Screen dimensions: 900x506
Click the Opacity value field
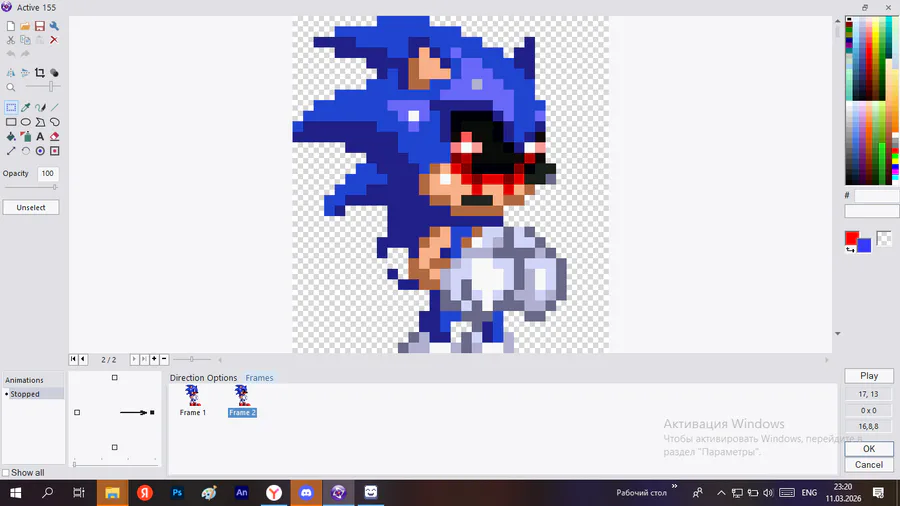(x=48, y=173)
